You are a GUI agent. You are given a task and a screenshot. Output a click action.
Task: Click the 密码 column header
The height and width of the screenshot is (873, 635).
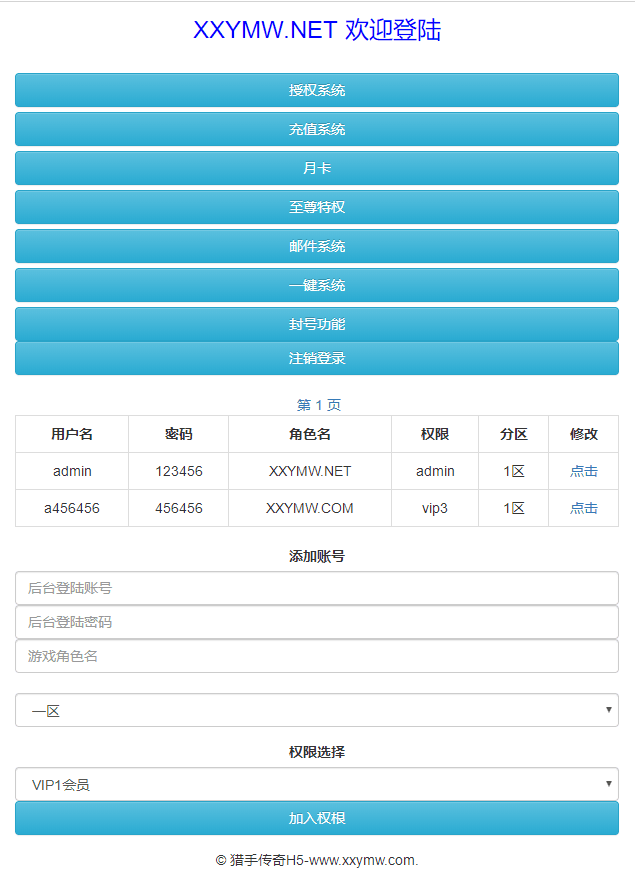coord(179,434)
